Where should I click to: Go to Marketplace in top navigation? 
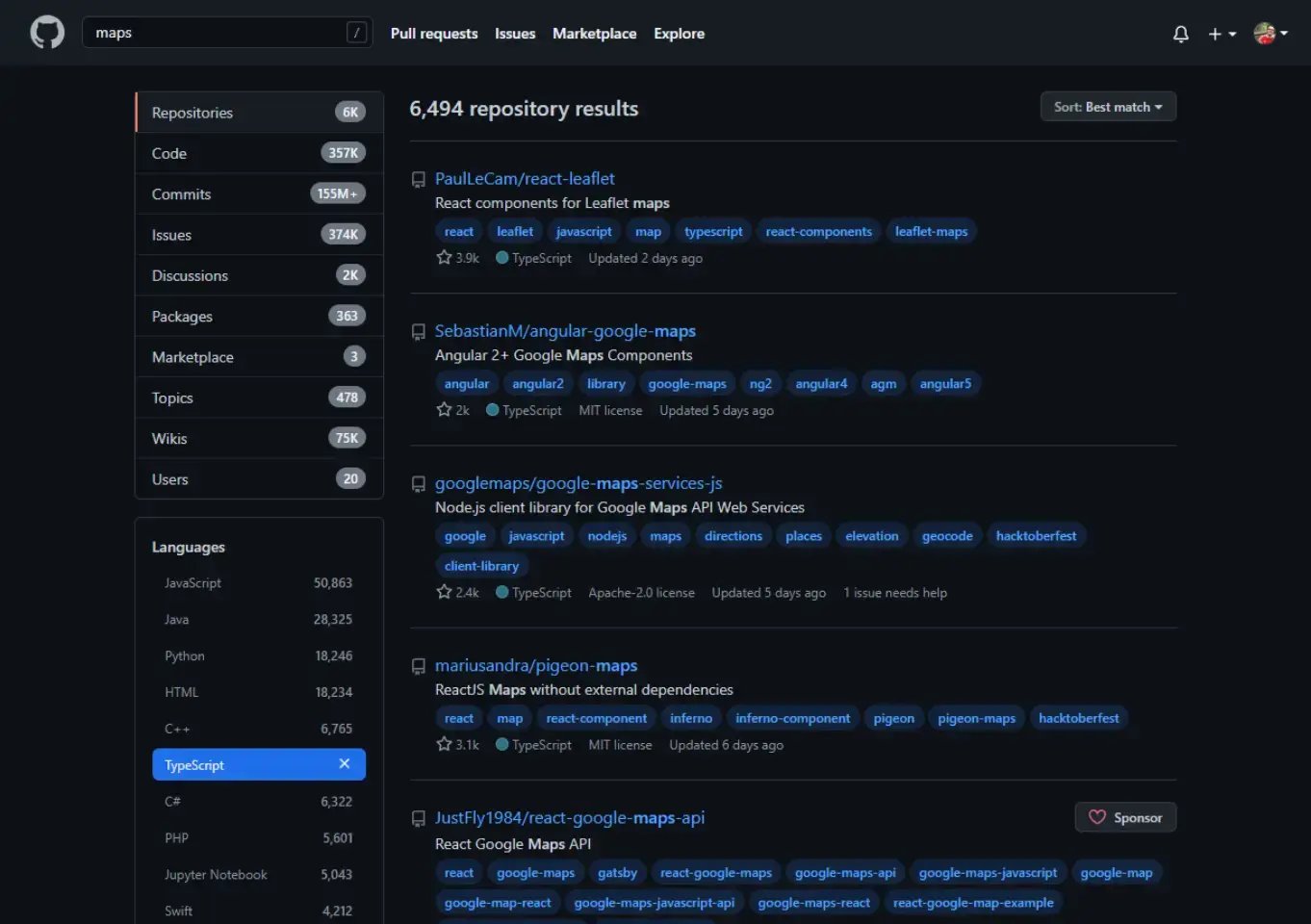pyautogui.click(x=594, y=34)
